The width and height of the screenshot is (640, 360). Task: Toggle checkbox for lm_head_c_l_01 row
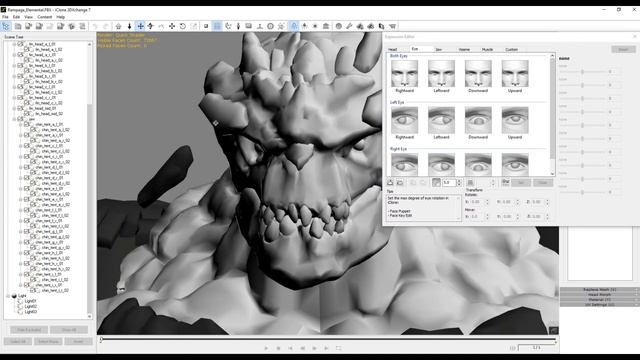[20, 87]
